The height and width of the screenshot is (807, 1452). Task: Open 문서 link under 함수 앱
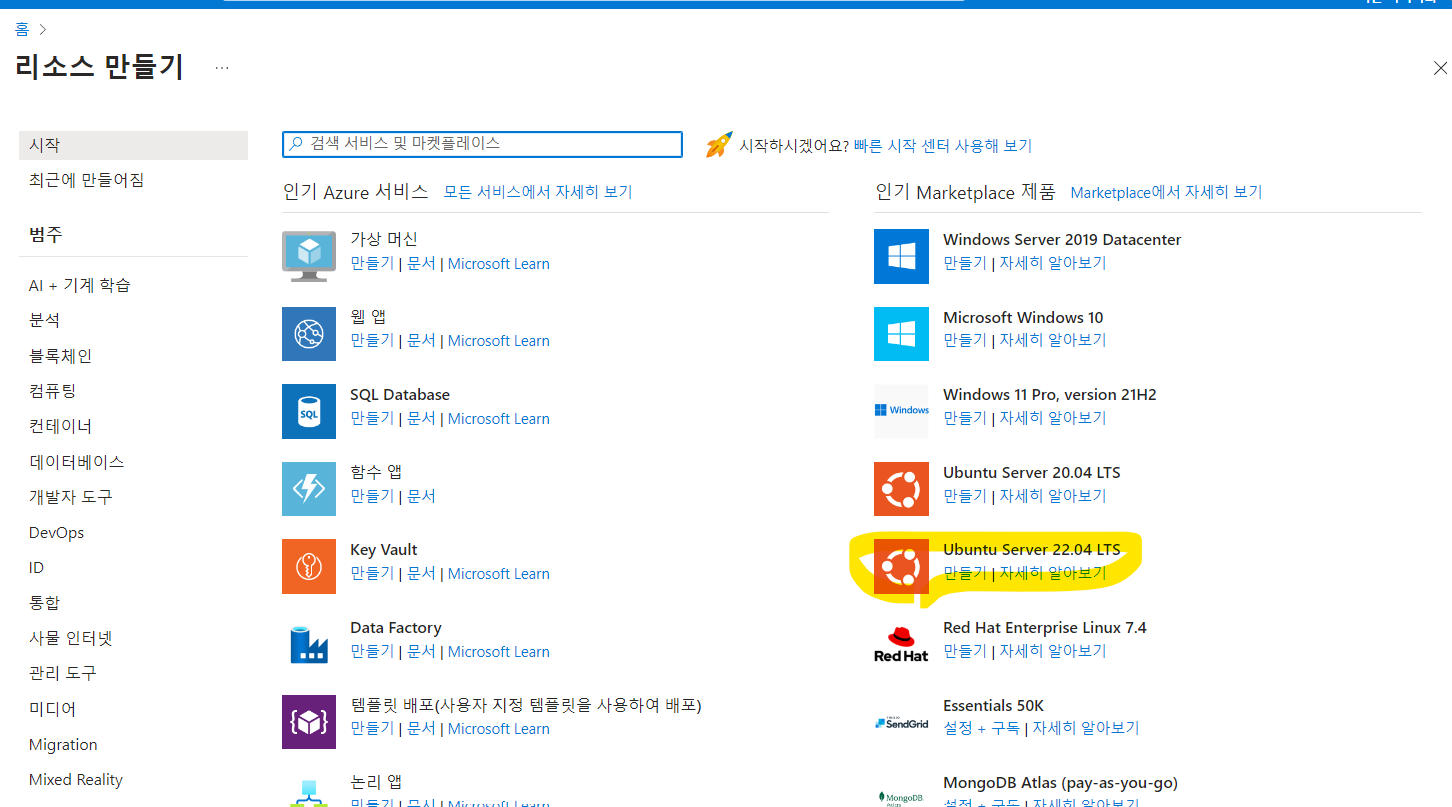click(421, 496)
